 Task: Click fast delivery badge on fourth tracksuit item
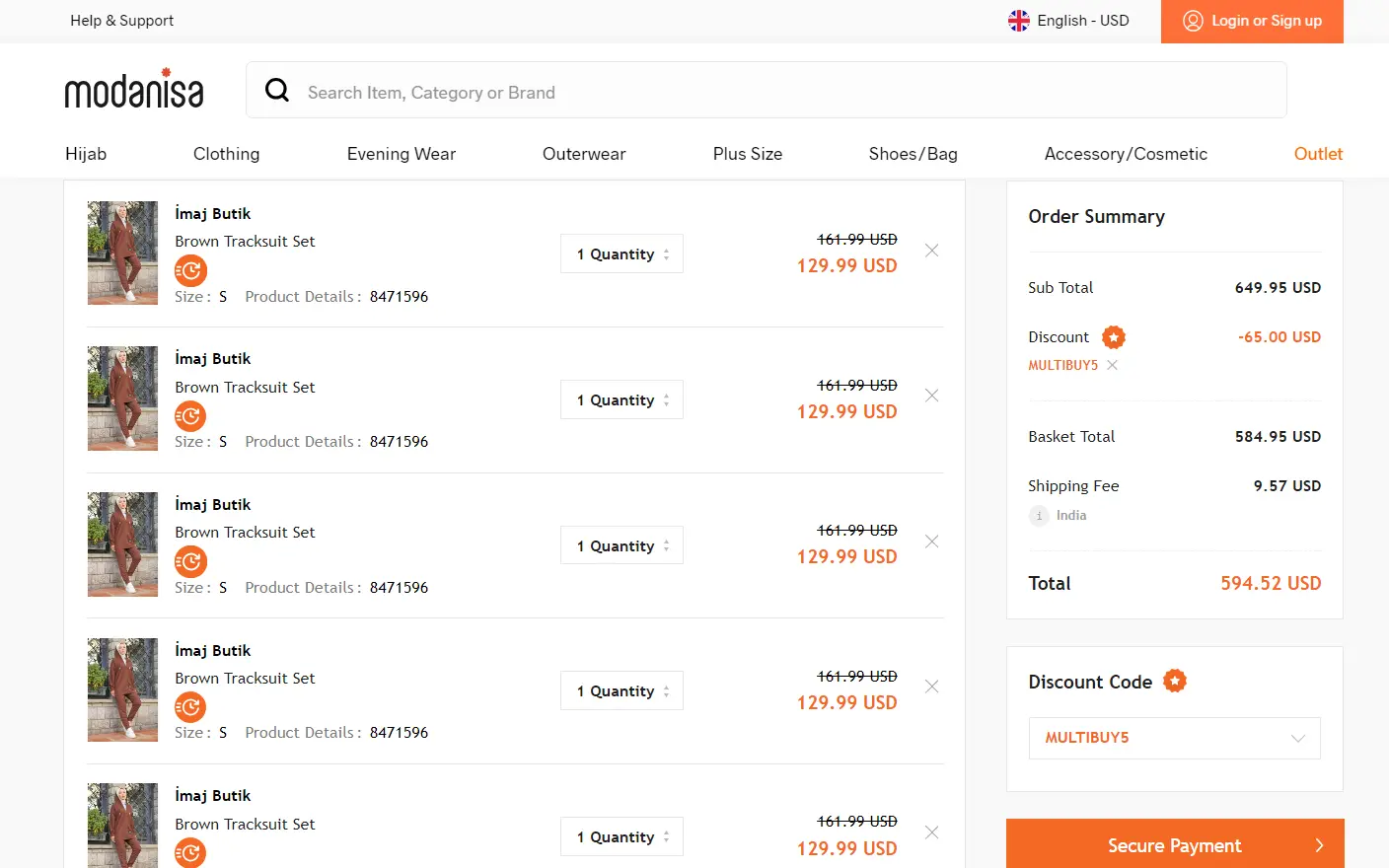(191, 707)
